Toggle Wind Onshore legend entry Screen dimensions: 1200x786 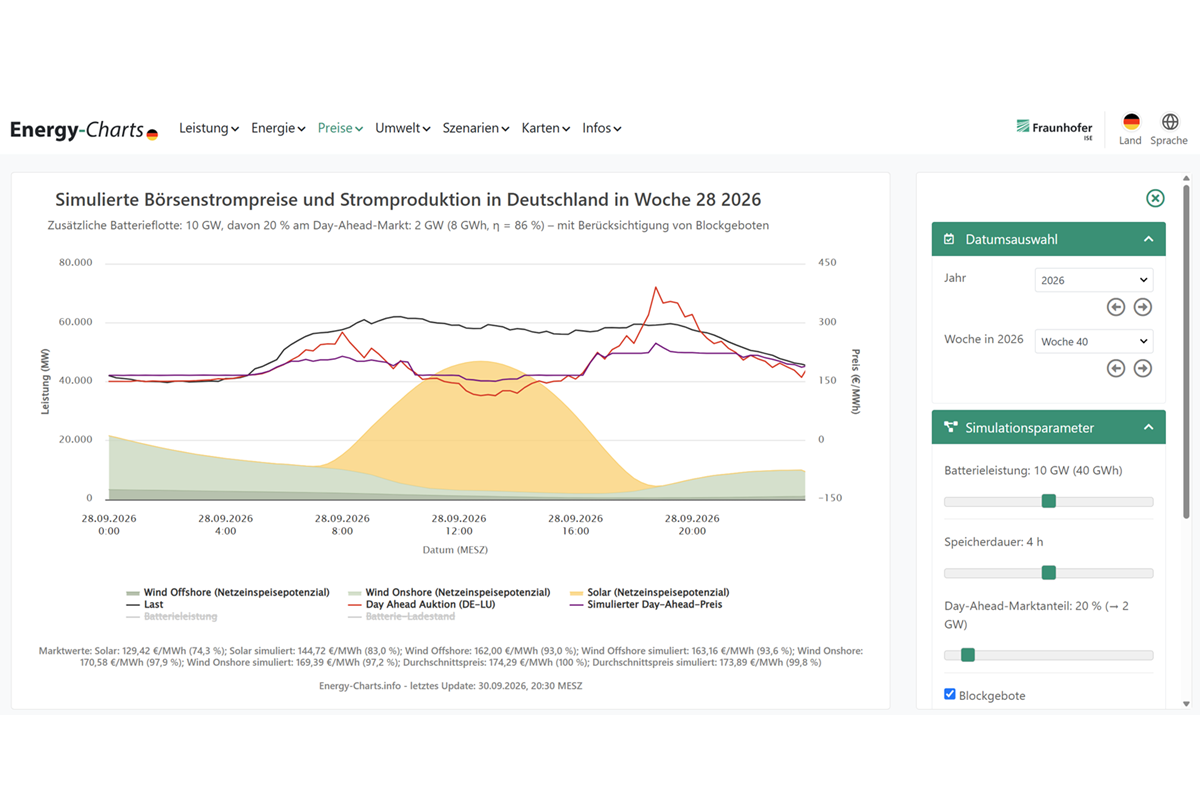click(448, 592)
